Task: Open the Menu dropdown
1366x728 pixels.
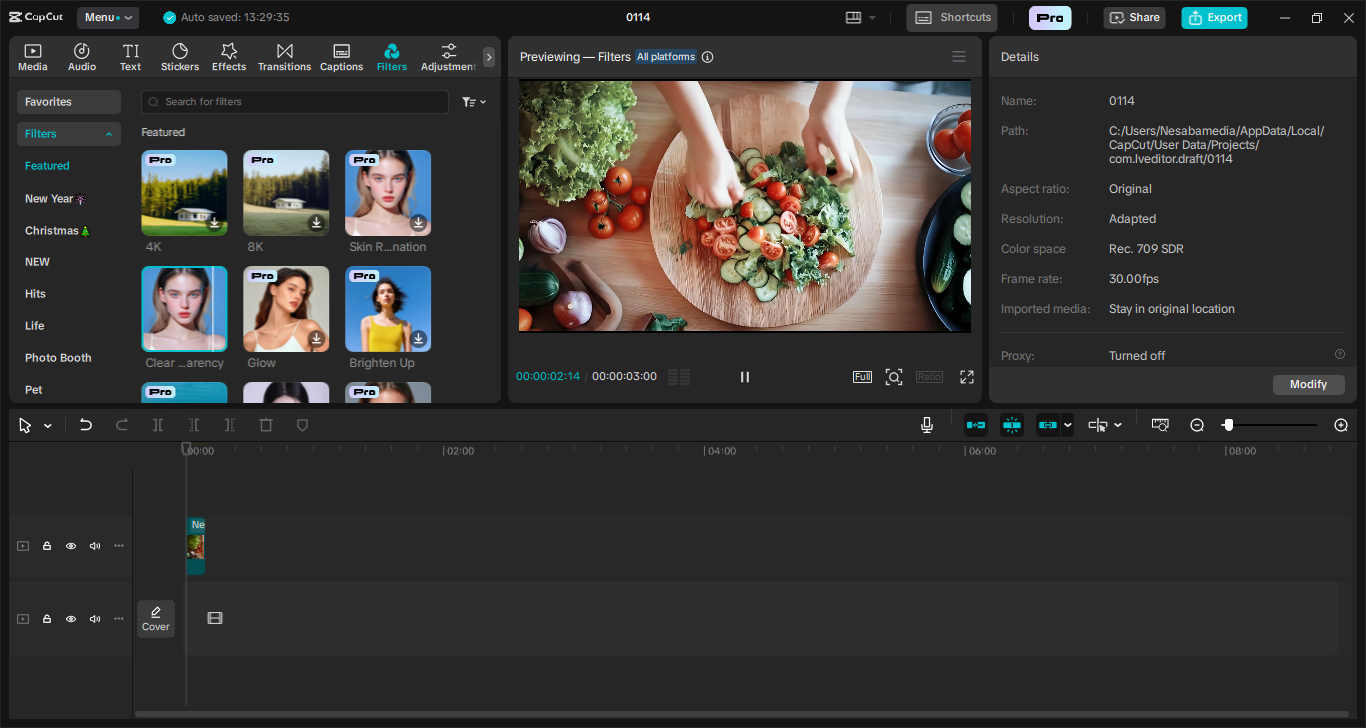Action: [x=108, y=17]
